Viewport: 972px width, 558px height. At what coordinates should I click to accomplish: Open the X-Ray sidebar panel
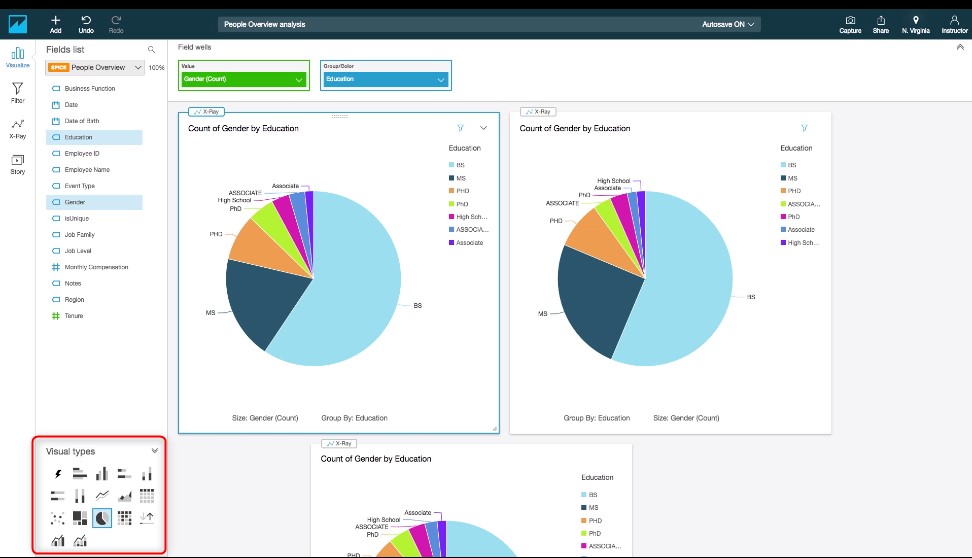tap(17, 129)
